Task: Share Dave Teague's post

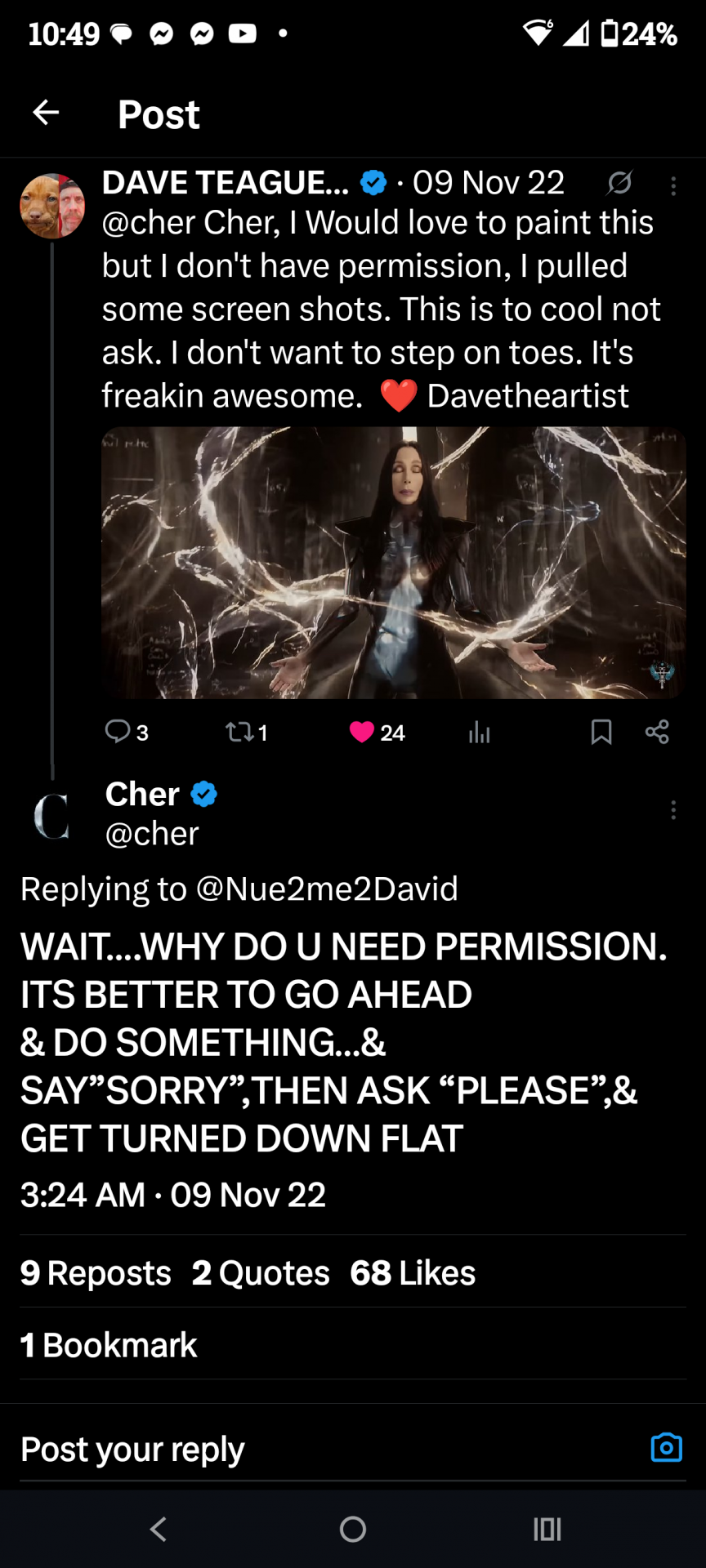Action: pyautogui.click(x=657, y=732)
